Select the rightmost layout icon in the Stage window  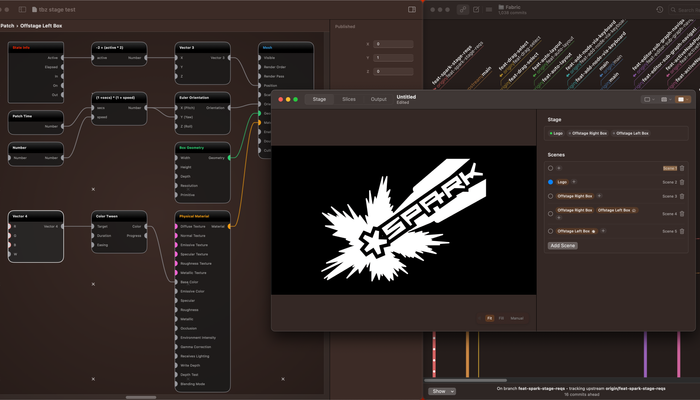coord(682,99)
